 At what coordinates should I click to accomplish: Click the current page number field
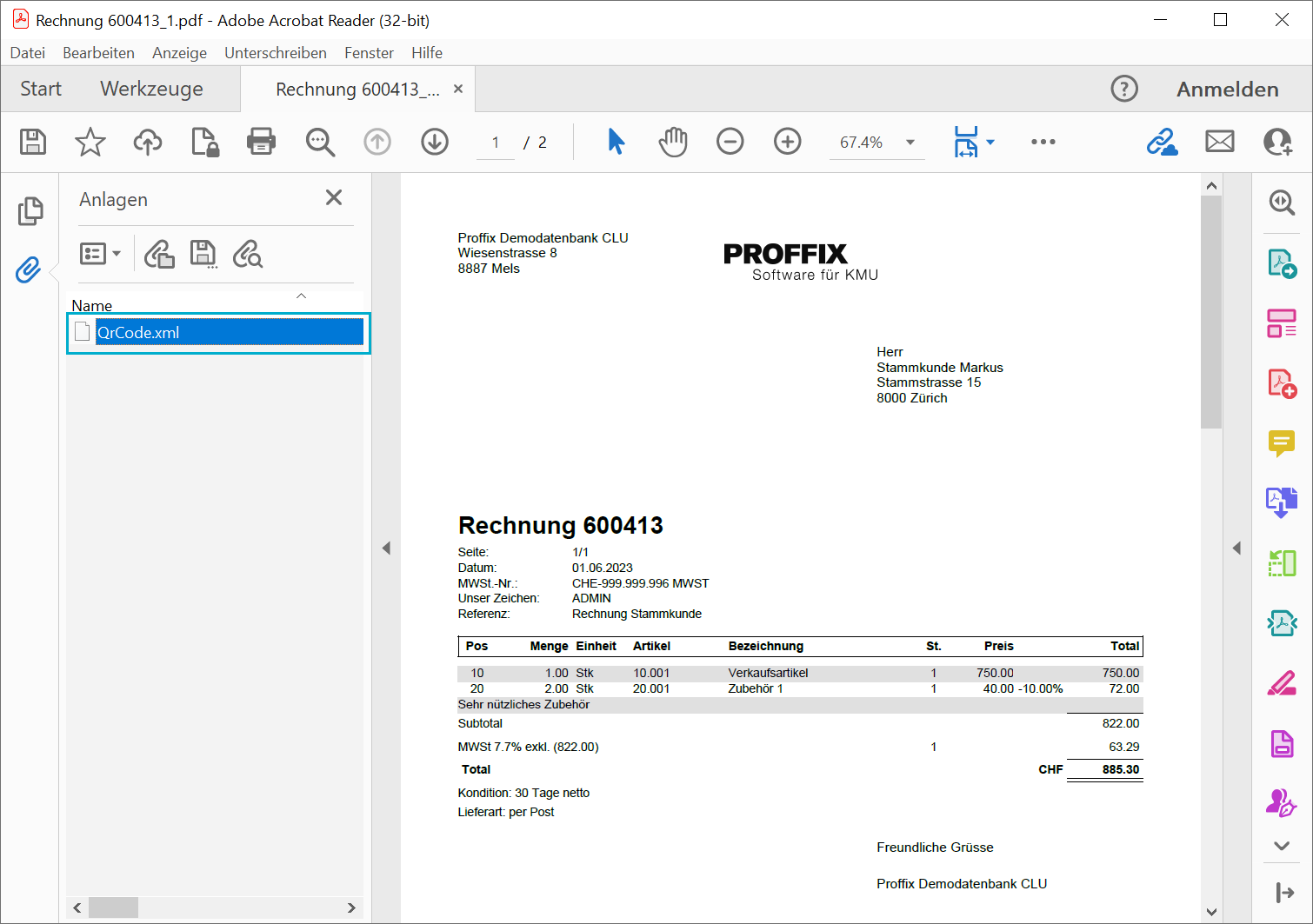click(496, 143)
